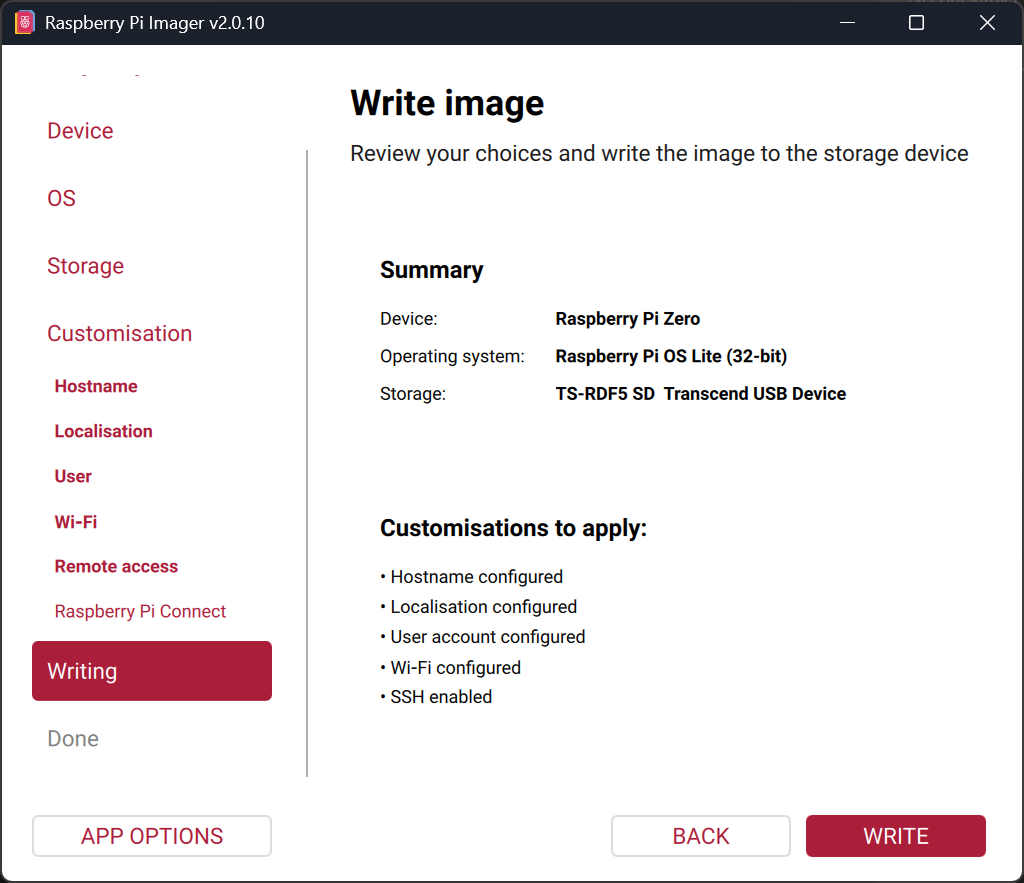The height and width of the screenshot is (883, 1024).
Task: Click 'TS-RDF5 SD Transcend USB Device' text
Action: point(701,394)
